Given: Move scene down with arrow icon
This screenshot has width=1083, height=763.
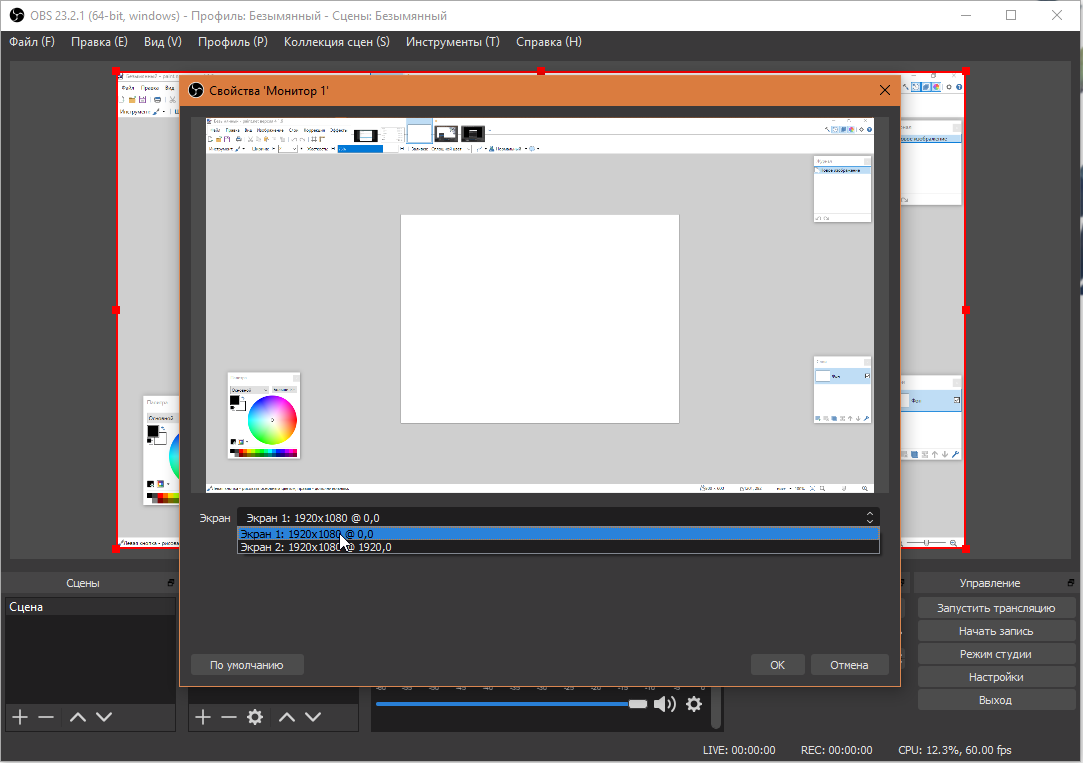Looking at the screenshot, I should (x=104, y=717).
